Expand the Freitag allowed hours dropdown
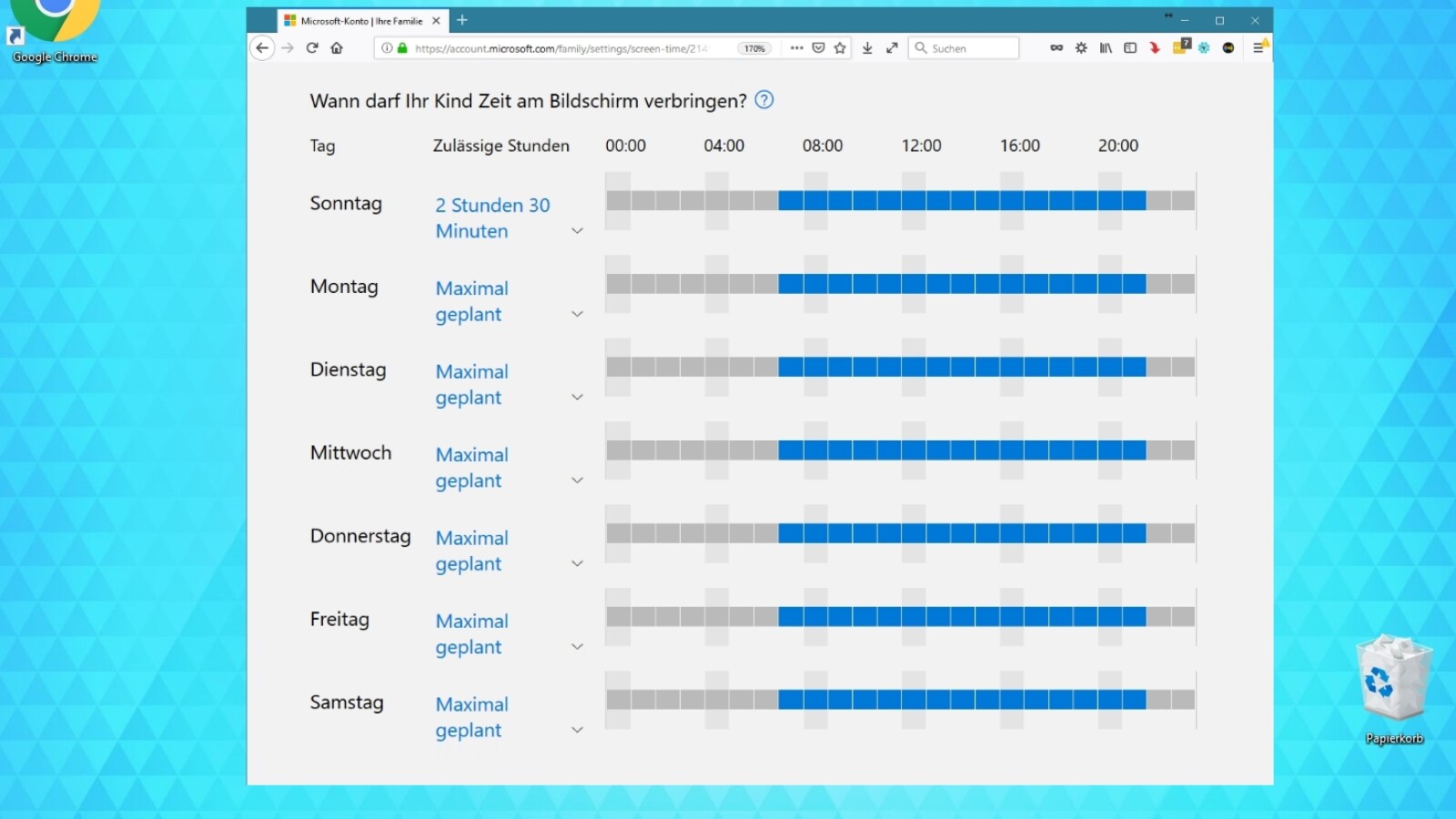This screenshot has height=819, width=1456. (x=577, y=647)
